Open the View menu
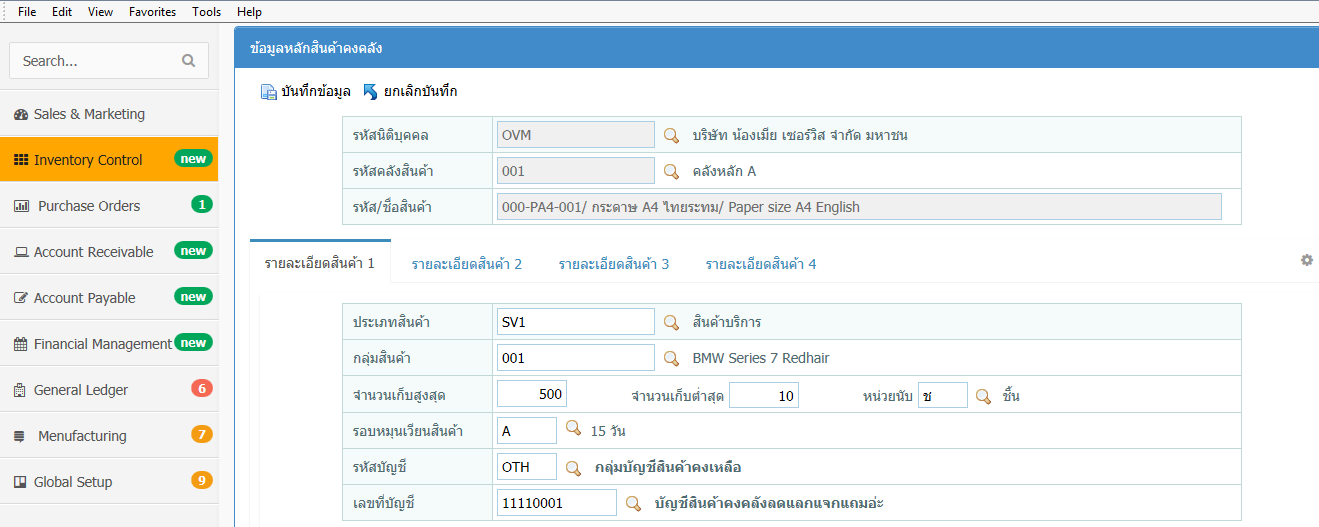The width and height of the screenshot is (1319, 527). [100, 12]
